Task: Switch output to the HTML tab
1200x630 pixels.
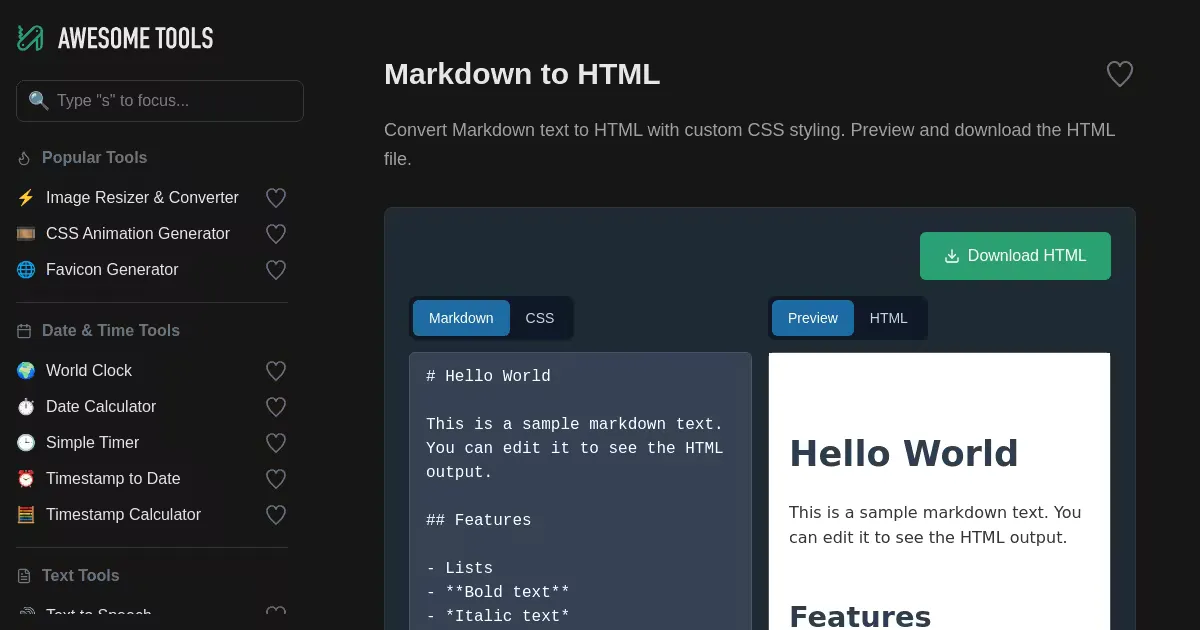Action: point(888,318)
